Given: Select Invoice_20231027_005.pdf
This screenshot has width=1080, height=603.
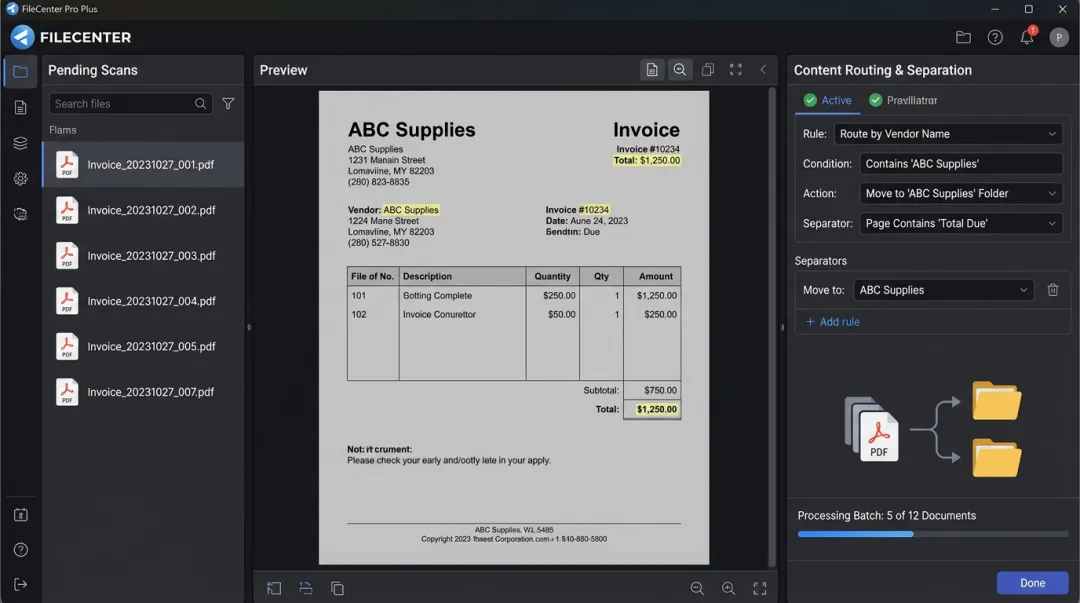Looking at the screenshot, I should point(143,347).
